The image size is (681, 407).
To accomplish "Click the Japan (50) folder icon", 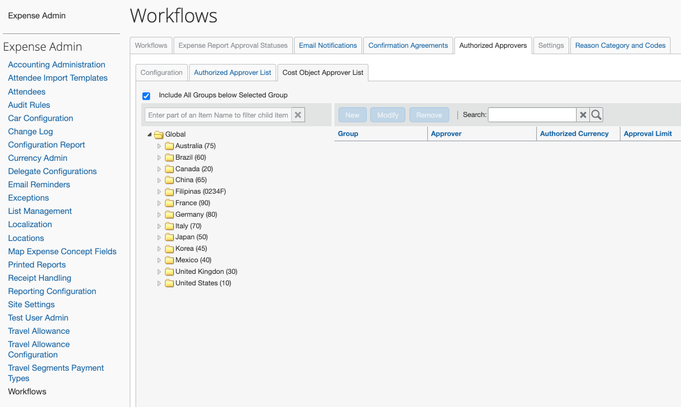I will [169, 237].
